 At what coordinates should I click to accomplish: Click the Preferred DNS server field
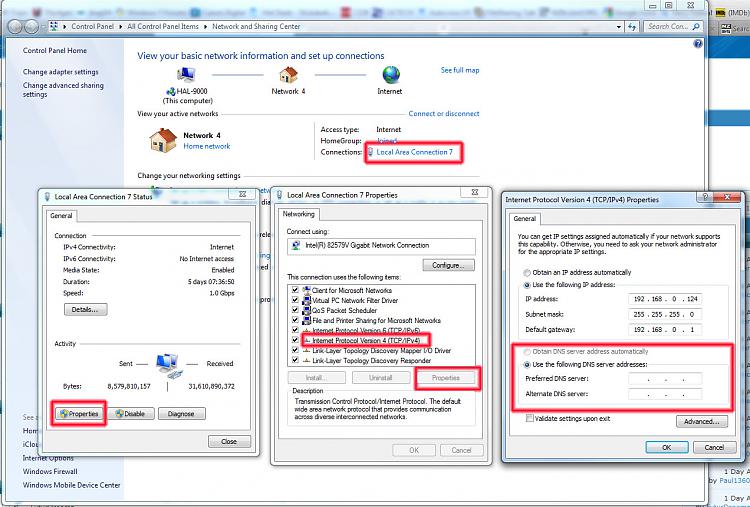point(665,379)
